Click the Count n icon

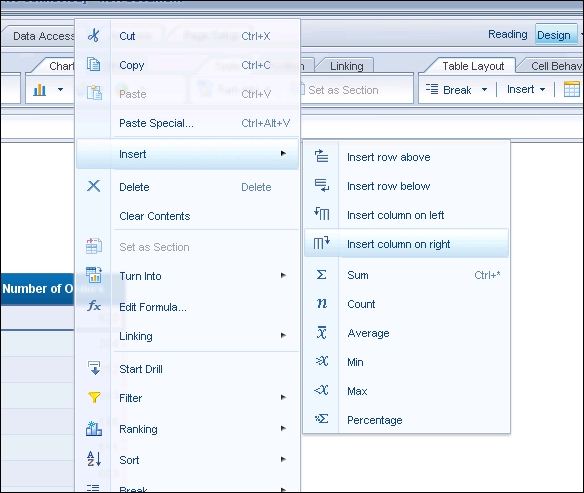[322, 303]
